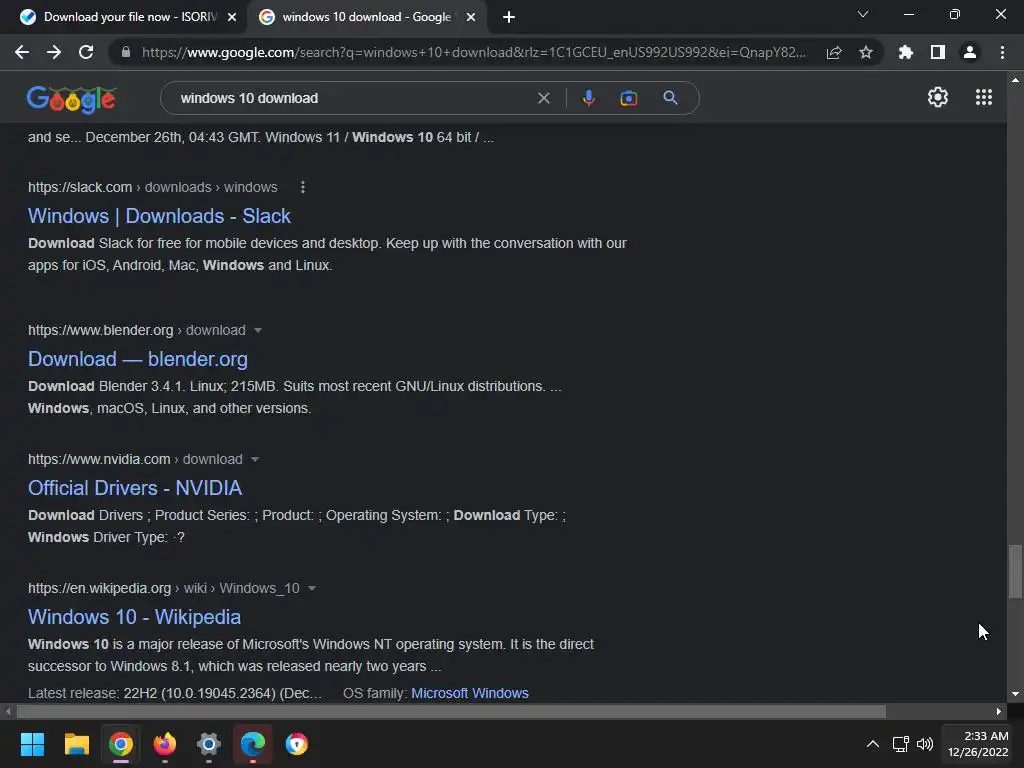Open the Chrome three-dot menu
This screenshot has height=768, width=1024.
tap(1002, 52)
